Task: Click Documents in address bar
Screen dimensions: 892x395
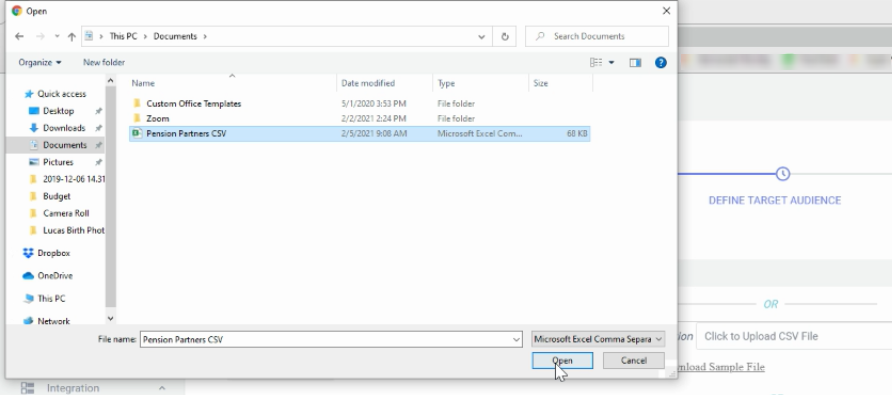Action: point(175,36)
